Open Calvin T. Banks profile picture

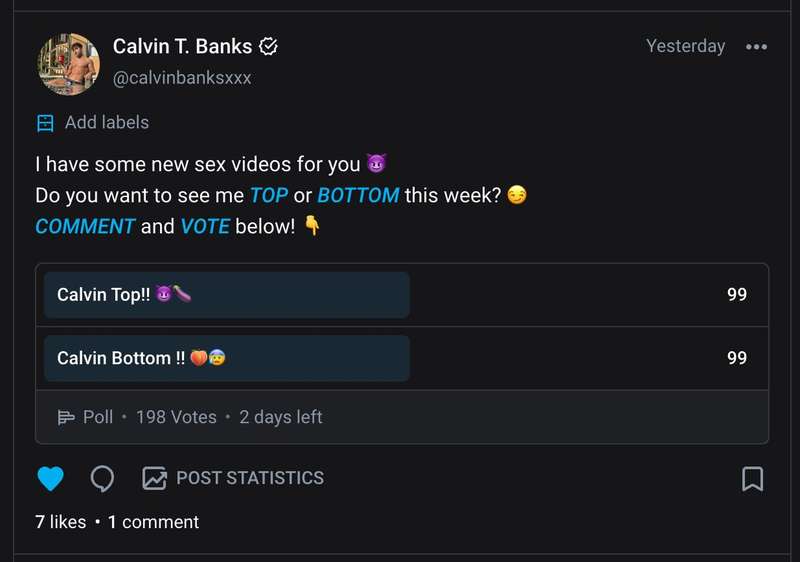(69, 64)
